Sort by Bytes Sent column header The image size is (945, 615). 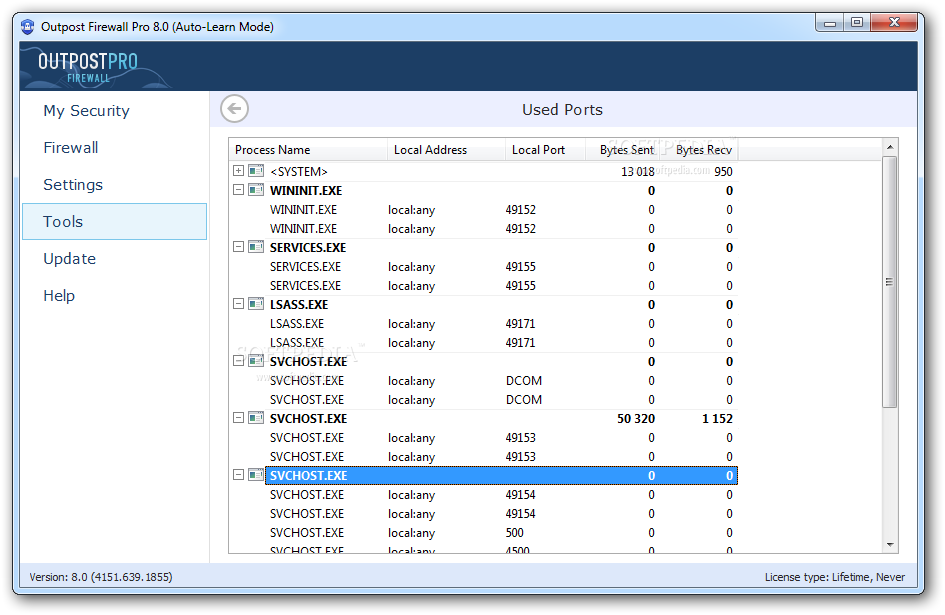(x=622, y=150)
